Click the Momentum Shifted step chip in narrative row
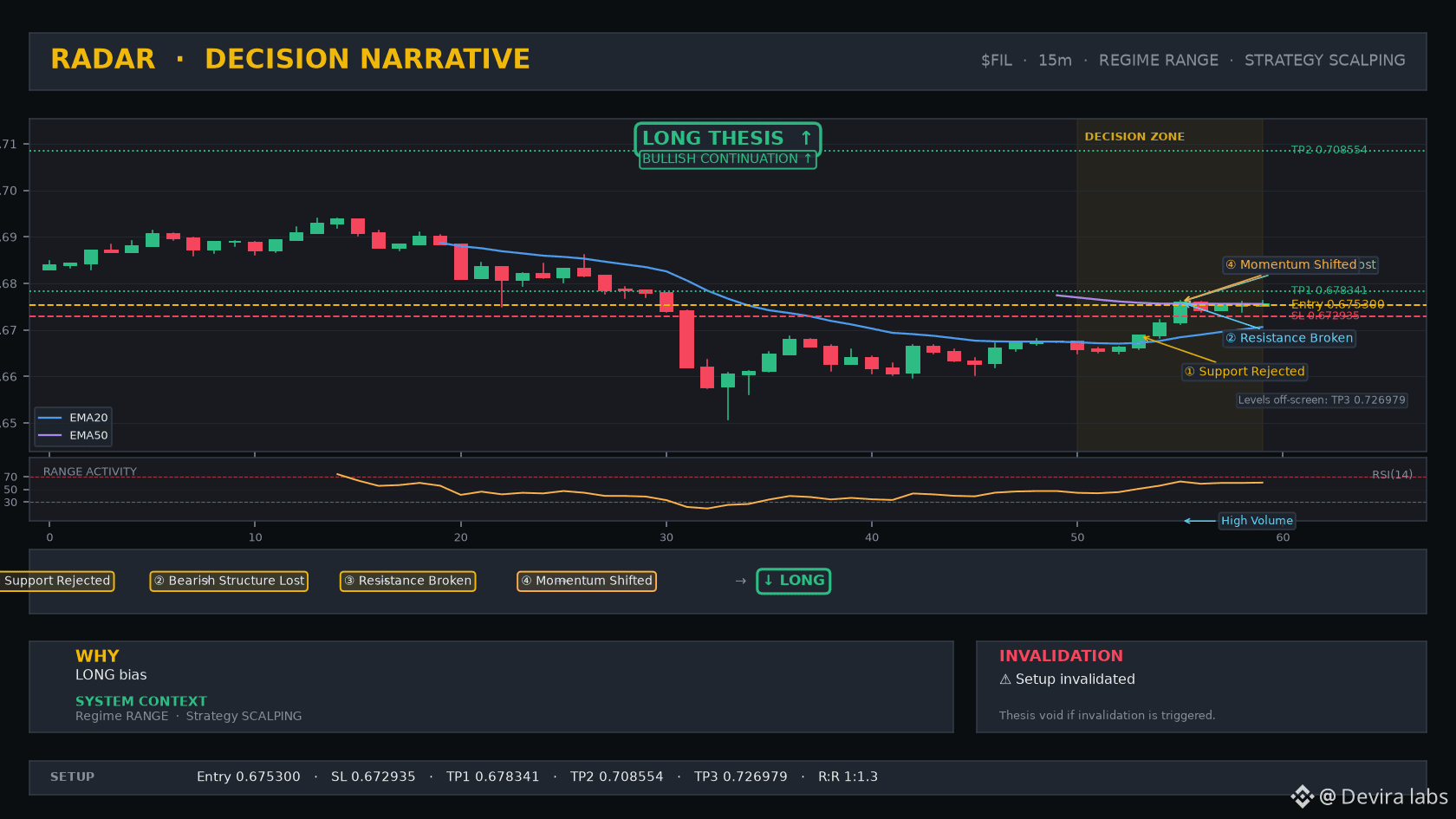The width and height of the screenshot is (1456, 819). click(x=587, y=581)
